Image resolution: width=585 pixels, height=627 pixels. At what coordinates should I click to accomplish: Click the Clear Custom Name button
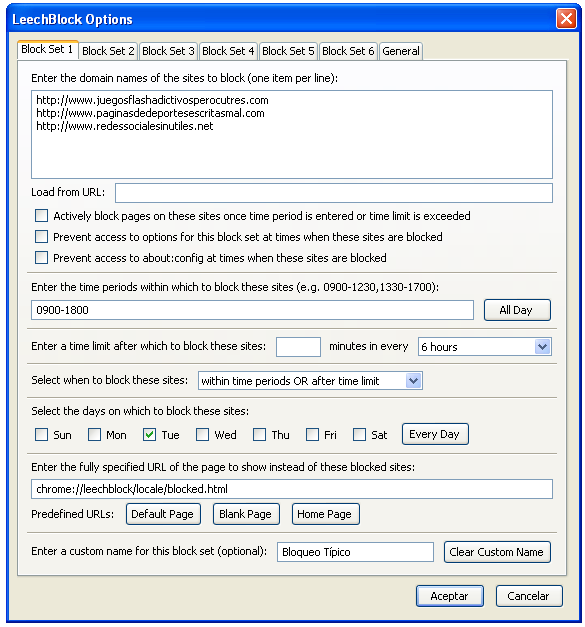pos(497,552)
